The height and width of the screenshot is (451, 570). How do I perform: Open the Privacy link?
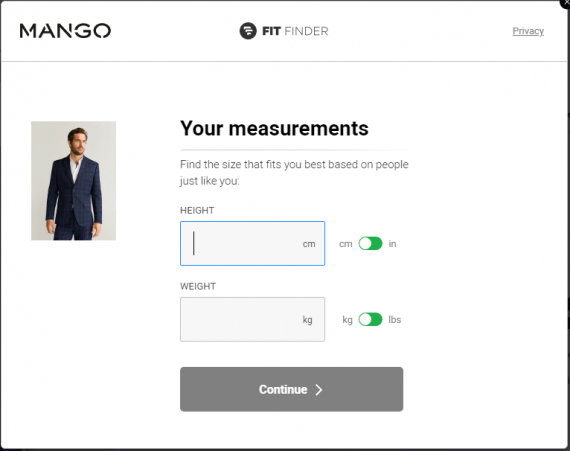[528, 31]
